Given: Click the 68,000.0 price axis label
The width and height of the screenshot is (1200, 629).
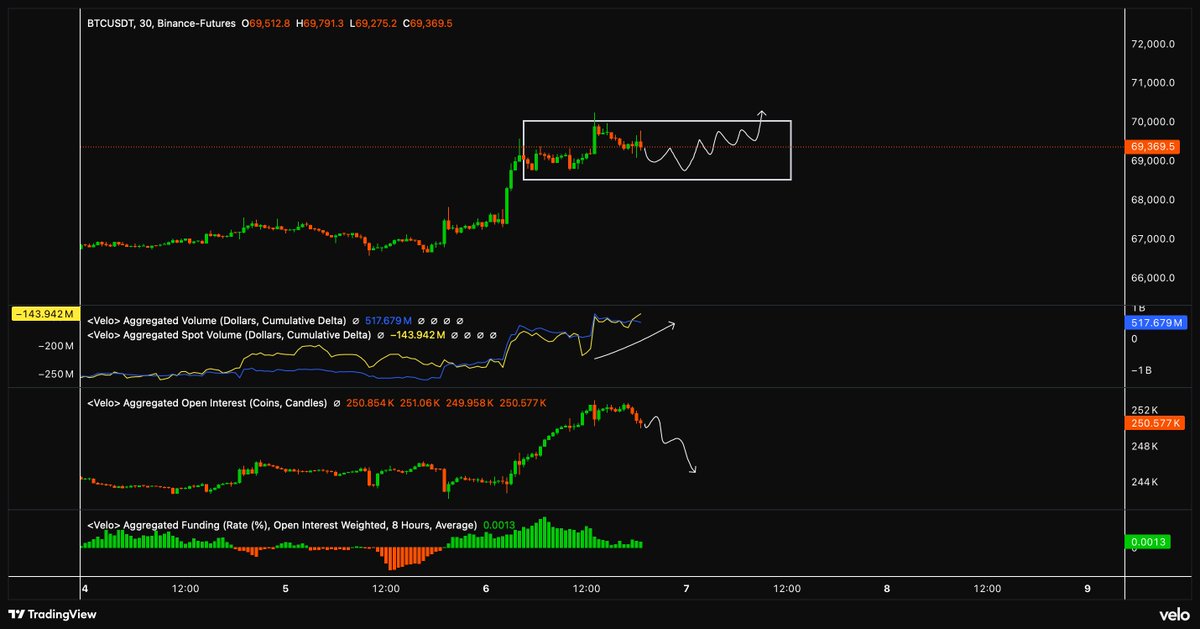Looking at the screenshot, I should [x=1152, y=200].
